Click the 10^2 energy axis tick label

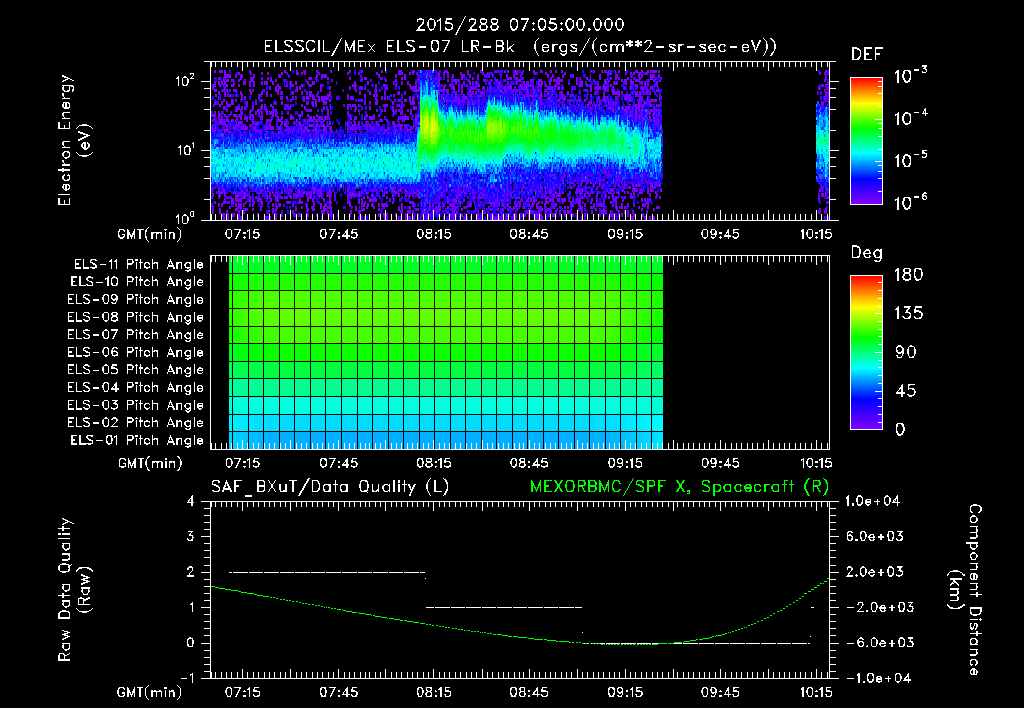(185, 81)
